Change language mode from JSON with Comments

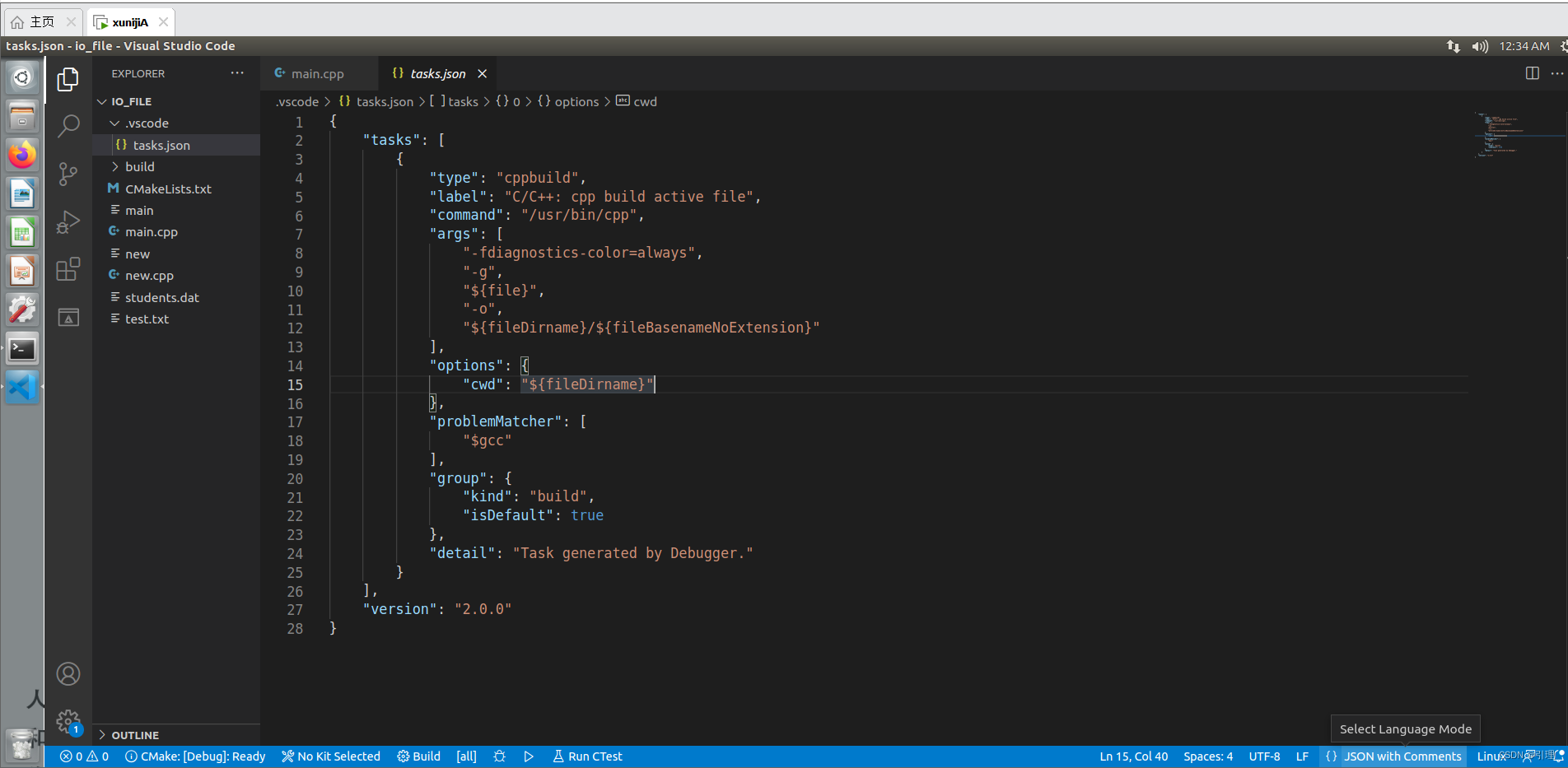tap(1393, 756)
